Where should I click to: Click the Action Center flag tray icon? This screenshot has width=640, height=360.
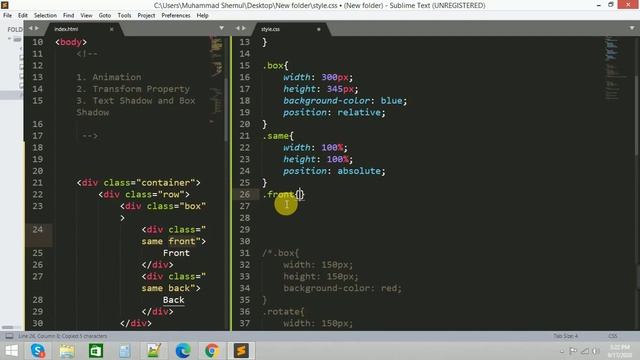point(573,351)
